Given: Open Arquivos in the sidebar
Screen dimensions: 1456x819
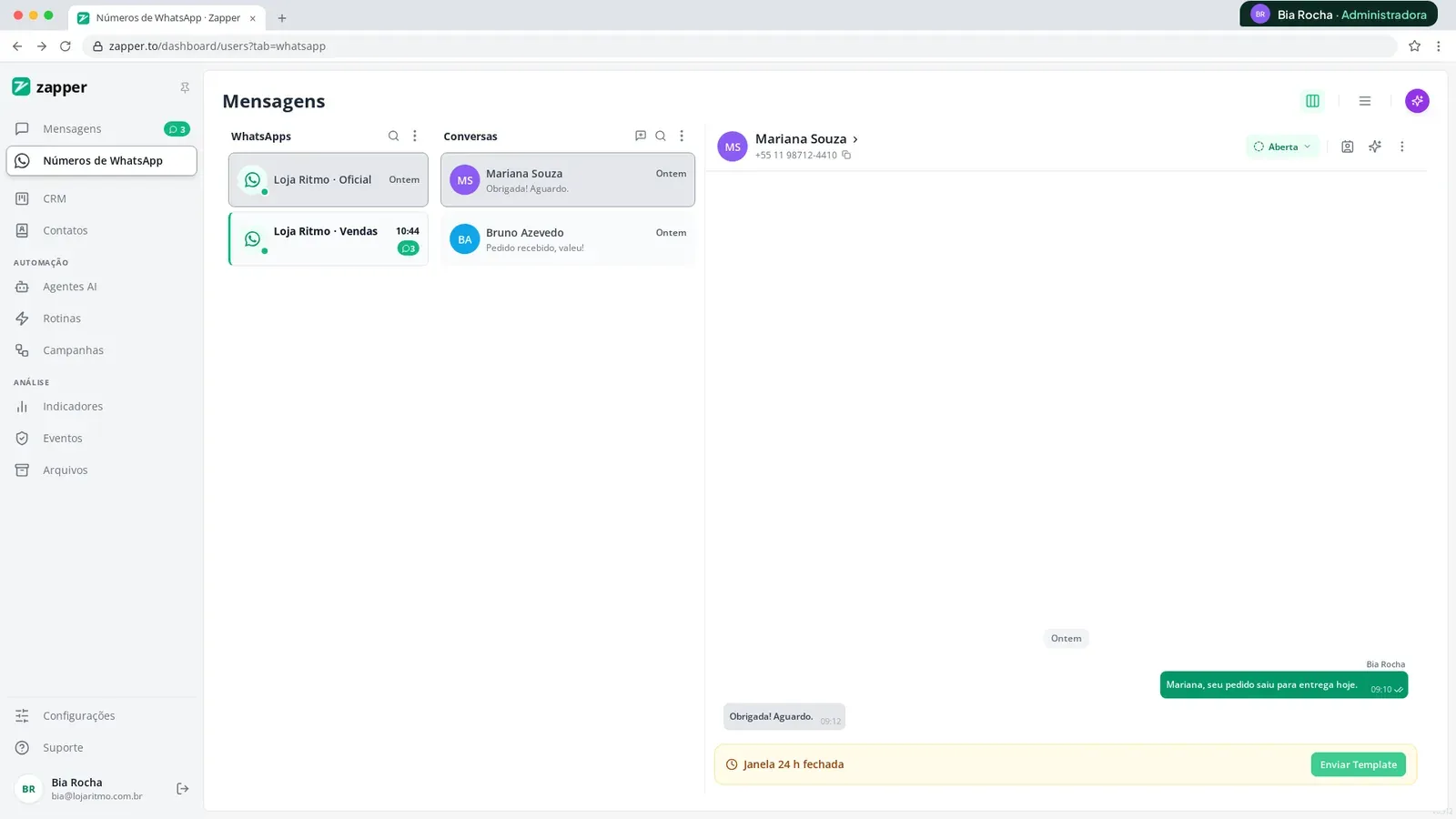Looking at the screenshot, I should (101, 470).
